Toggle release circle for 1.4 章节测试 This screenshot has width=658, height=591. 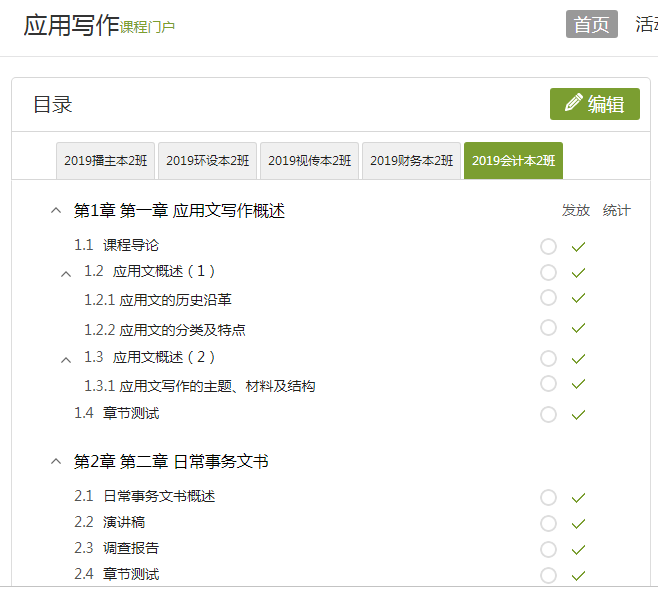pyautogui.click(x=548, y=415)
